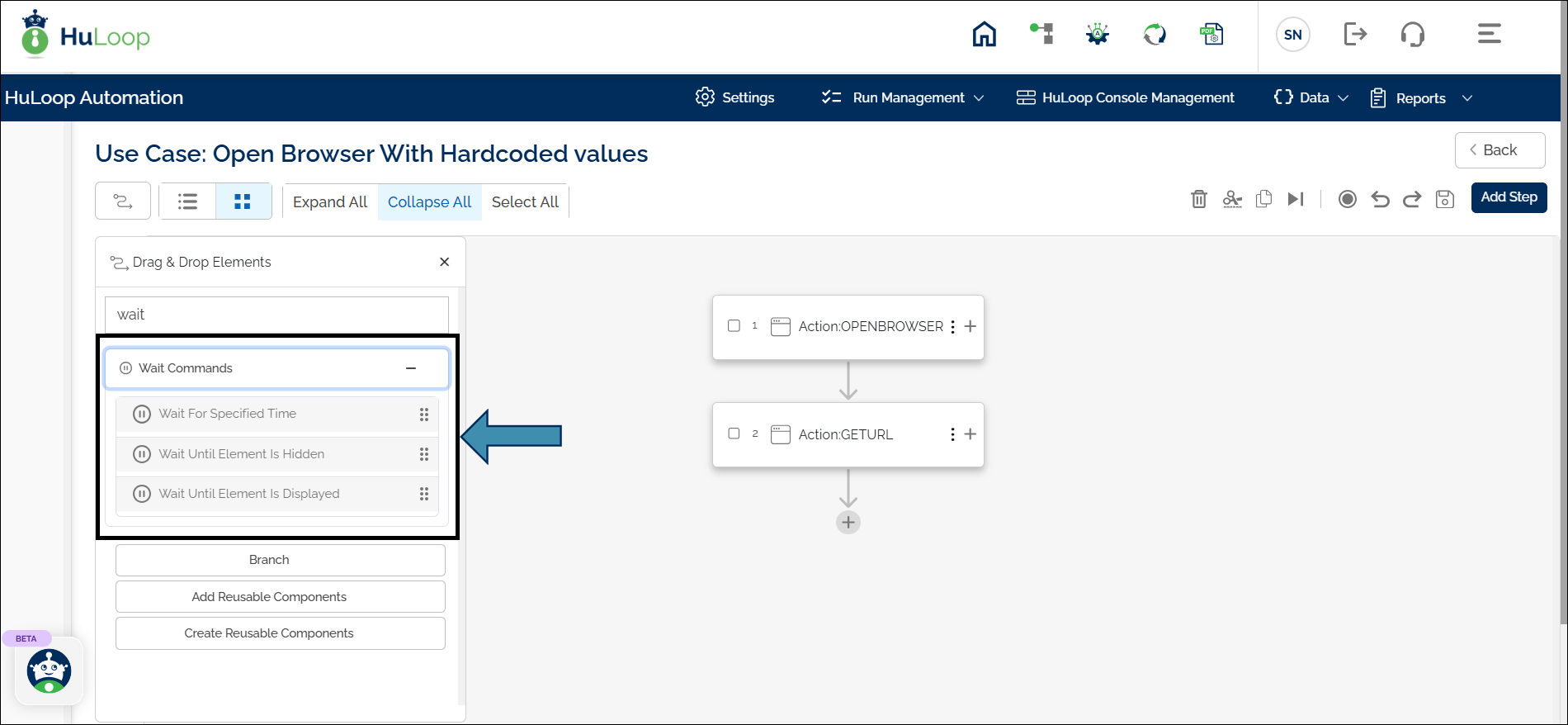
Task: Click the wait search input field
Action: (276, 315)
